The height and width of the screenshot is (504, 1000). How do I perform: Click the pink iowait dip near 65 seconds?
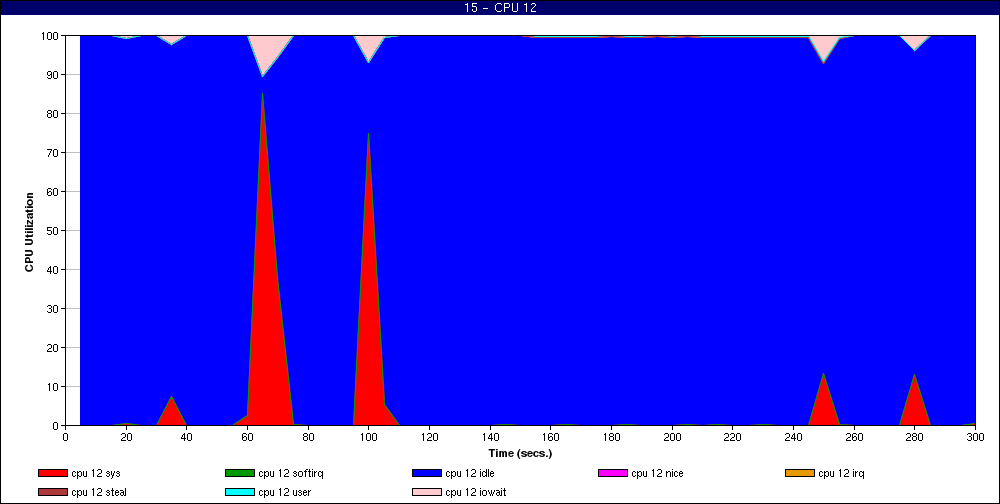click(267, 51)
